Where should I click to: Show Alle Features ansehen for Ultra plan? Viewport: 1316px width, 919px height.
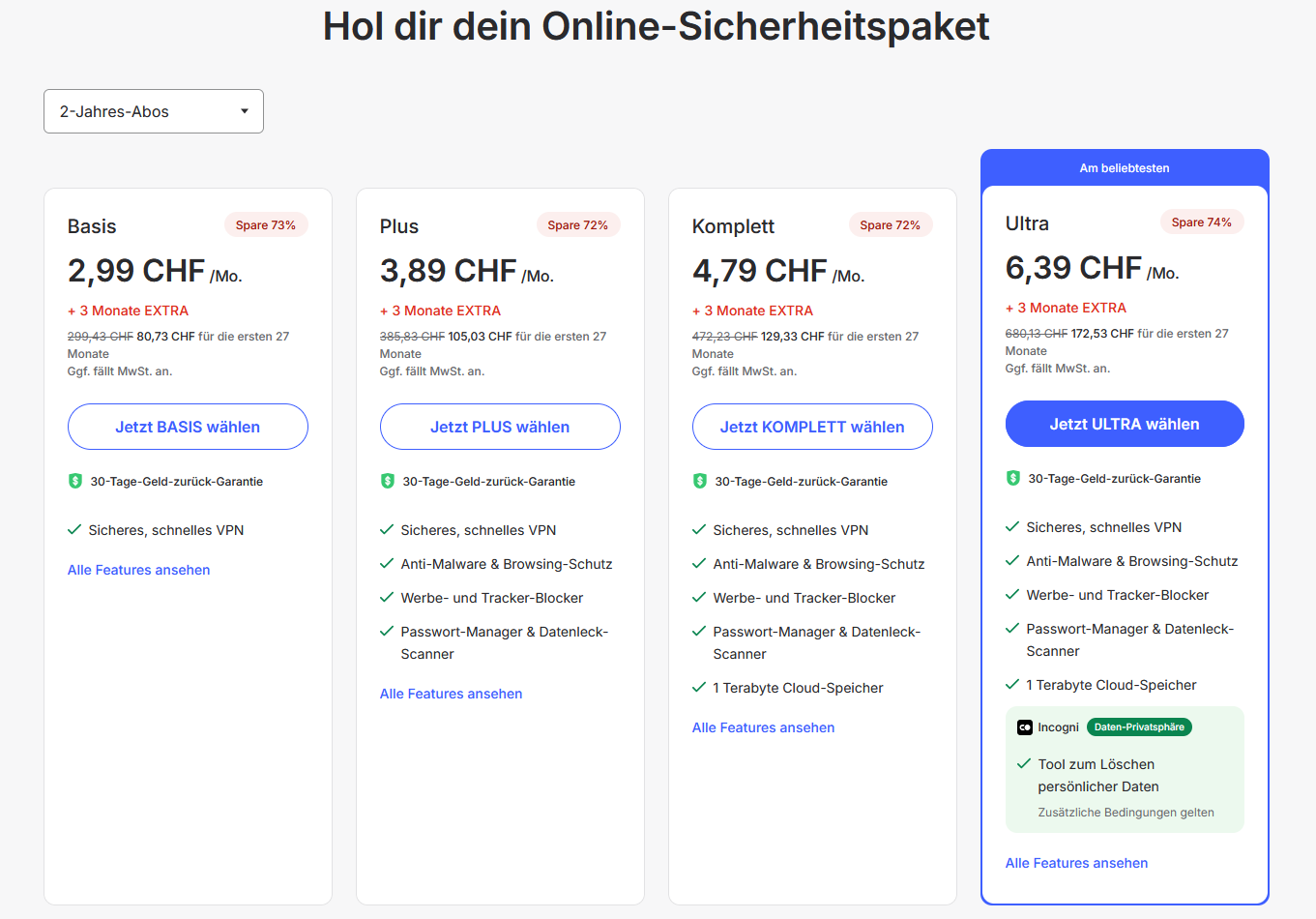point(1076,863)
